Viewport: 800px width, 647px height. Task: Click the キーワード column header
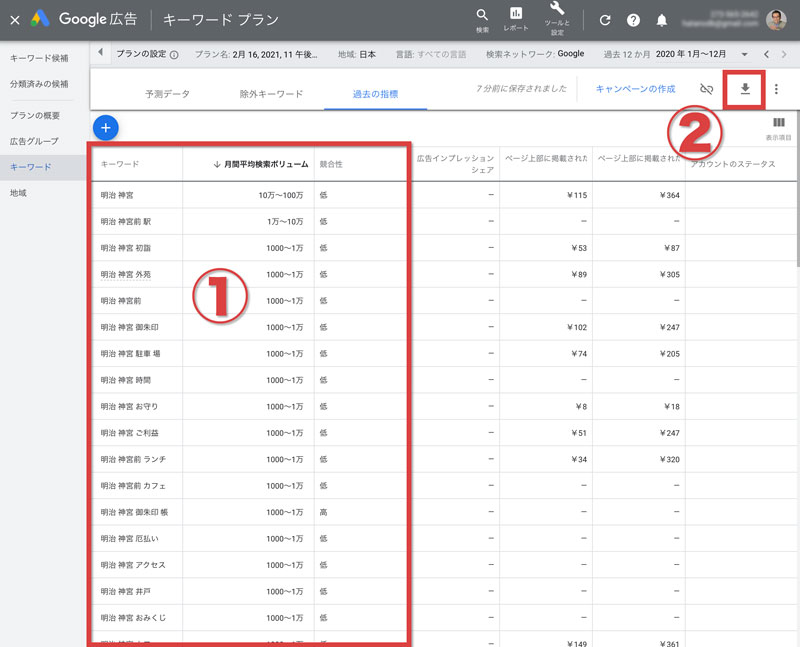pyautogui.click(x=120, y=164)
